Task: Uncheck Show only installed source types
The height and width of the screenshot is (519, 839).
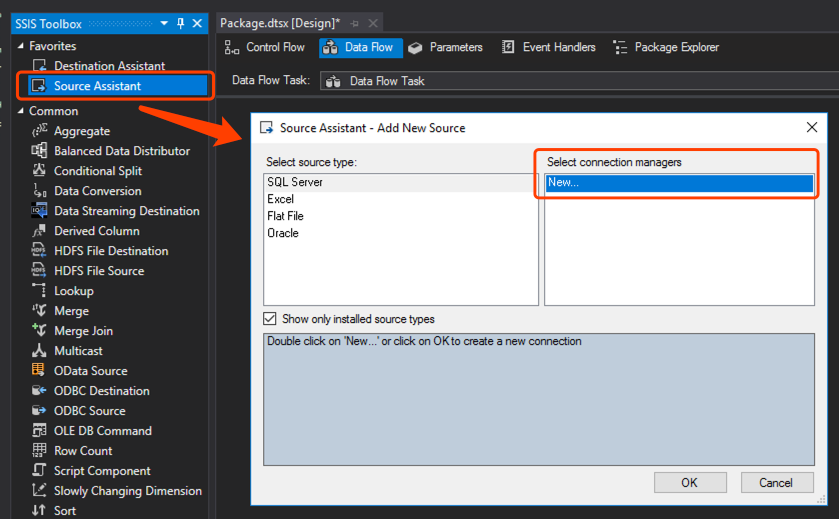Action: tap(270, 319)
